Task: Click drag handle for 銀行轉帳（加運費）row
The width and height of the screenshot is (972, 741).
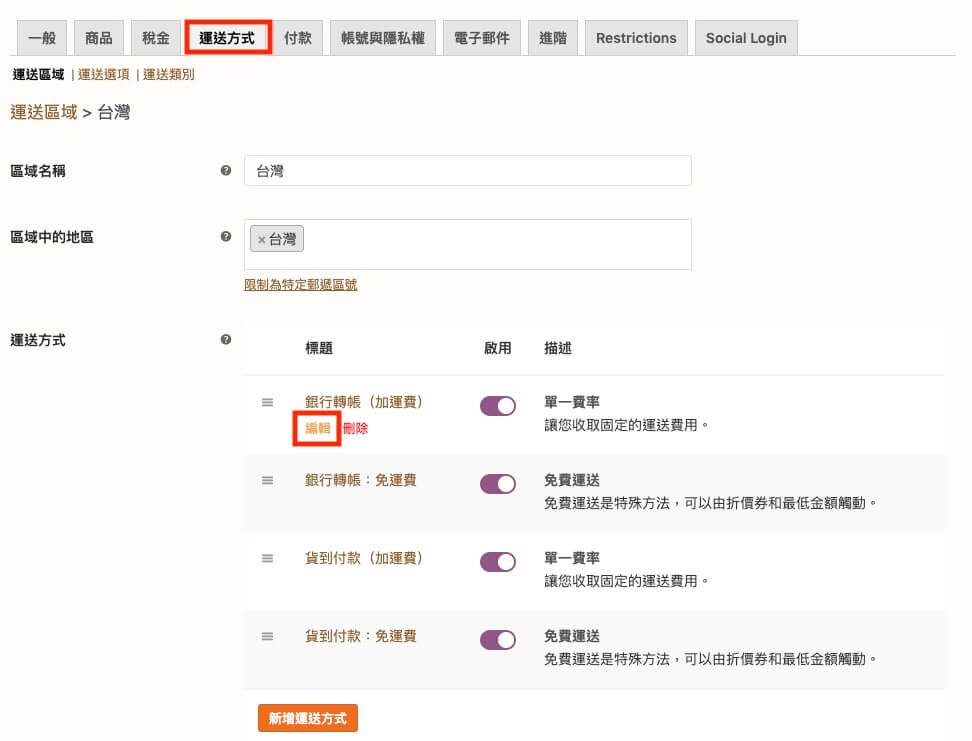Action: (267, 403)
